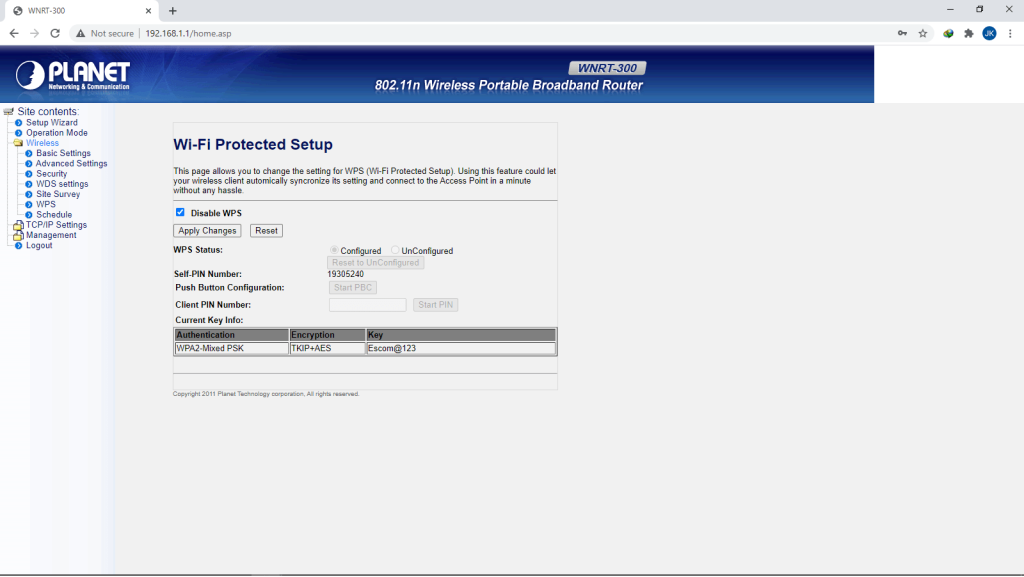The image size is (1024, 577).
Task: Select the Wireless menu entry
Action: (x=42, y=143)
